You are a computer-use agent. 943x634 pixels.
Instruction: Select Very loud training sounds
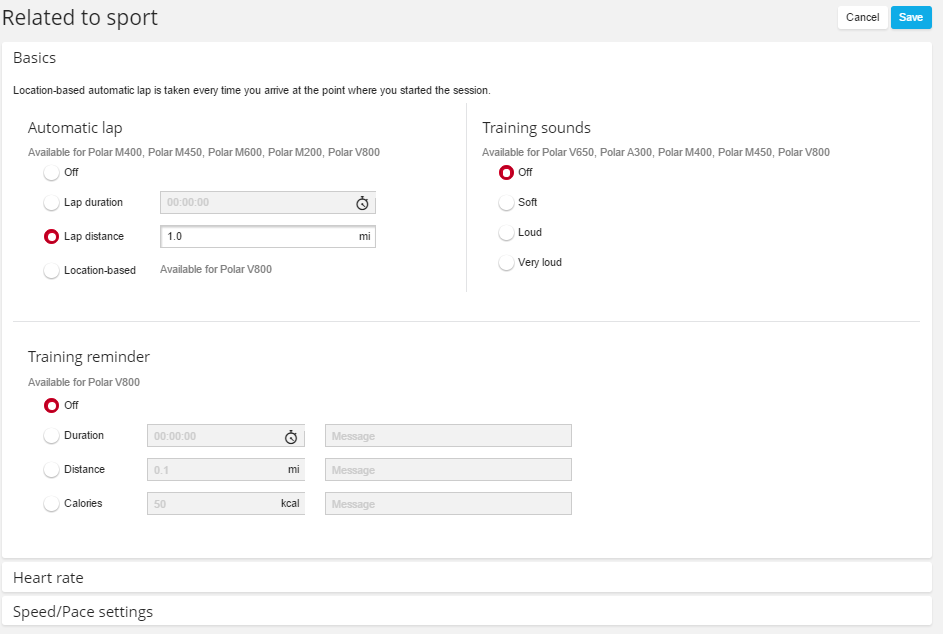[506, 263]
